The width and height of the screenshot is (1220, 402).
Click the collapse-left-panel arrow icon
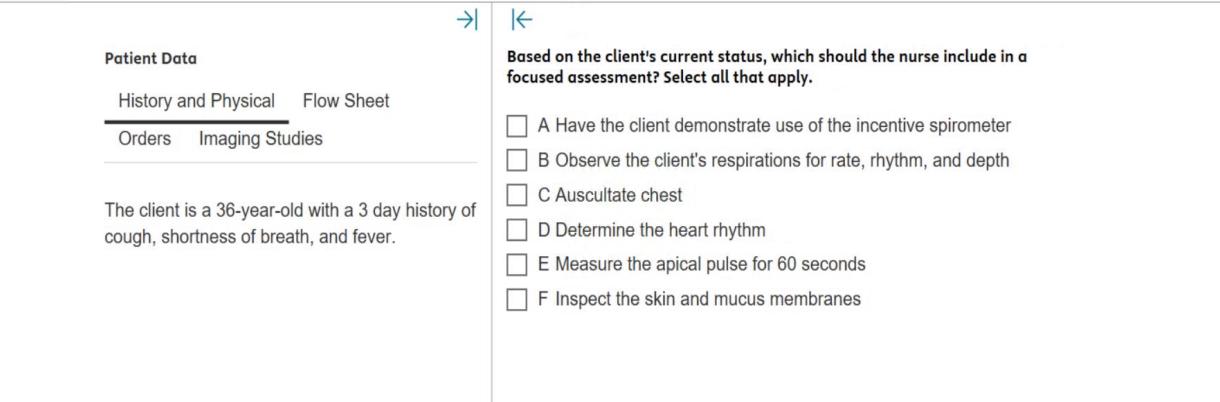(467, 19)
